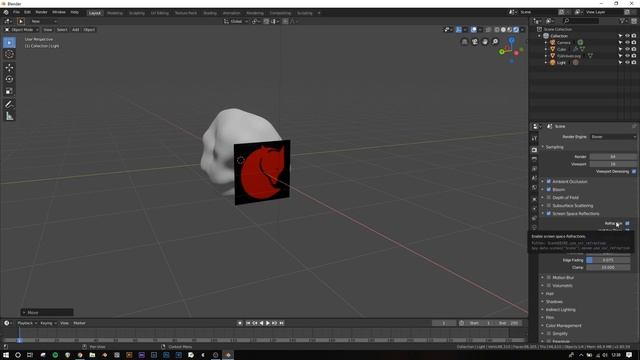Screen dimensions: 640x360
Task: Click the Light object icon in outliner
Action: pyautogui.click(x=553, y=62)
